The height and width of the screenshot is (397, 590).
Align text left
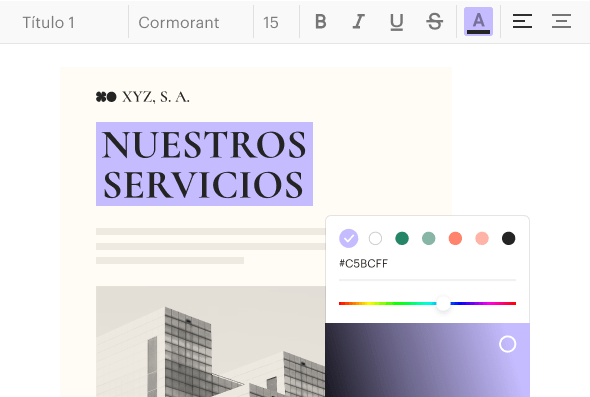[x=522, y=21]
